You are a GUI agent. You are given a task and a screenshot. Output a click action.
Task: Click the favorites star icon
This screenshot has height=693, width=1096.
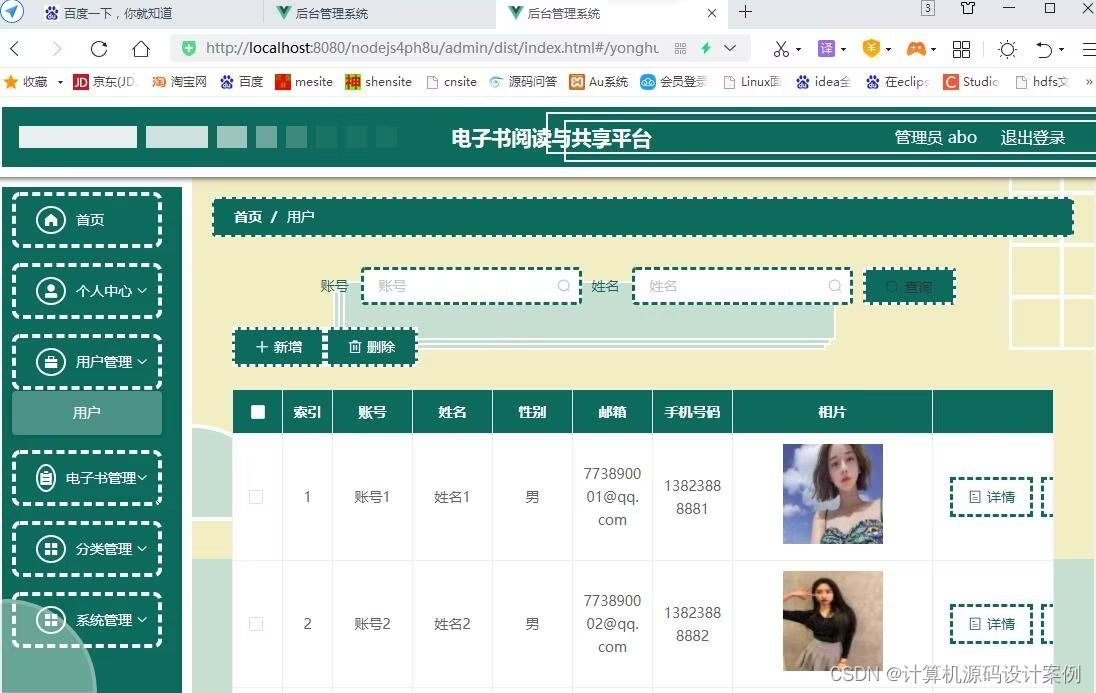[x=10, y=82]
